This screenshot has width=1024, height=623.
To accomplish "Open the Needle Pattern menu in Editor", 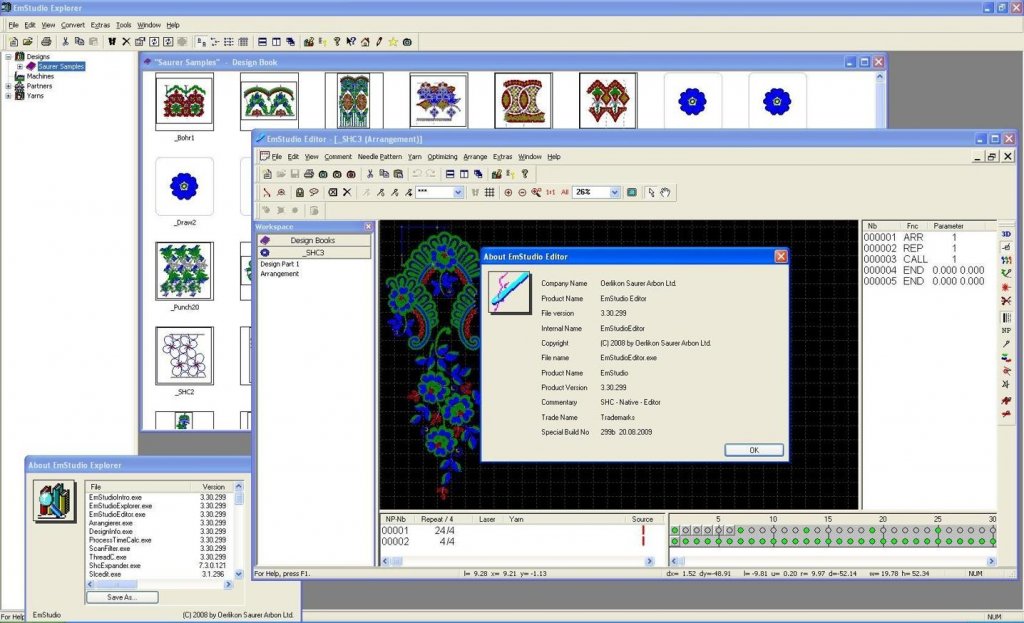I will pyautogui.click(x=379, y=157).
